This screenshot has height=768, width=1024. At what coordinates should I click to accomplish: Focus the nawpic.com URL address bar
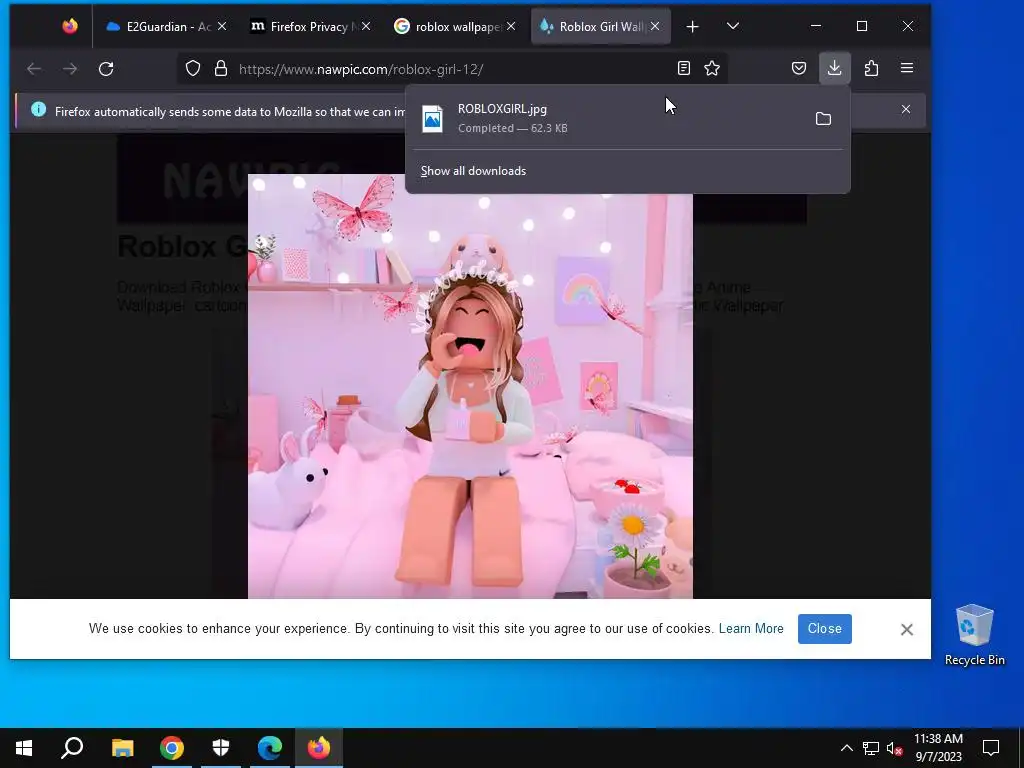click(451, 69)
